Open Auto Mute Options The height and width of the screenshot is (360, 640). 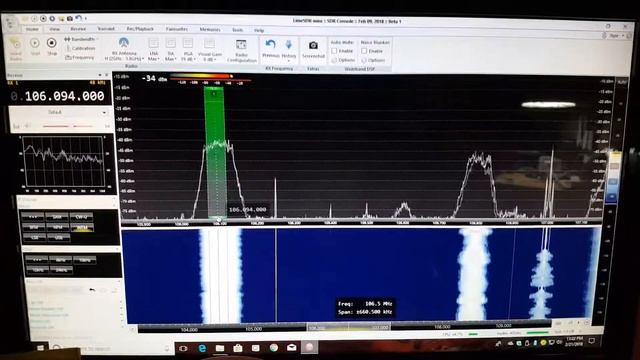tap(343, 60)
